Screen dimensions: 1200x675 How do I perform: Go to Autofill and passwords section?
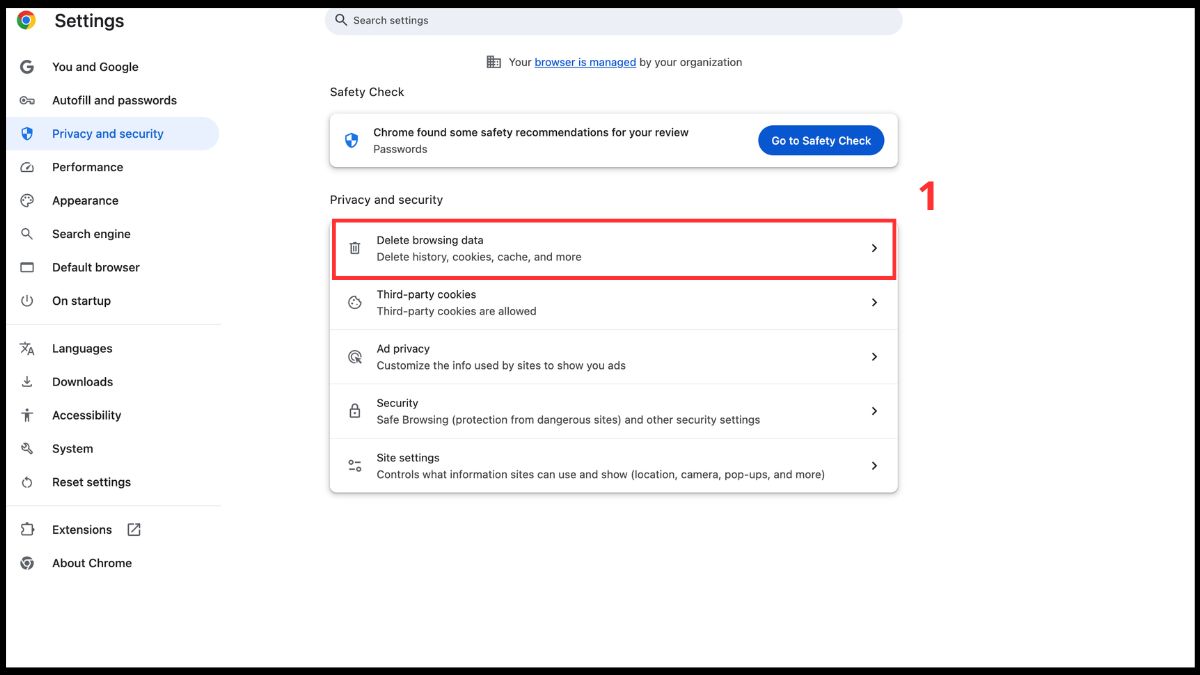(x=112, y=100)
